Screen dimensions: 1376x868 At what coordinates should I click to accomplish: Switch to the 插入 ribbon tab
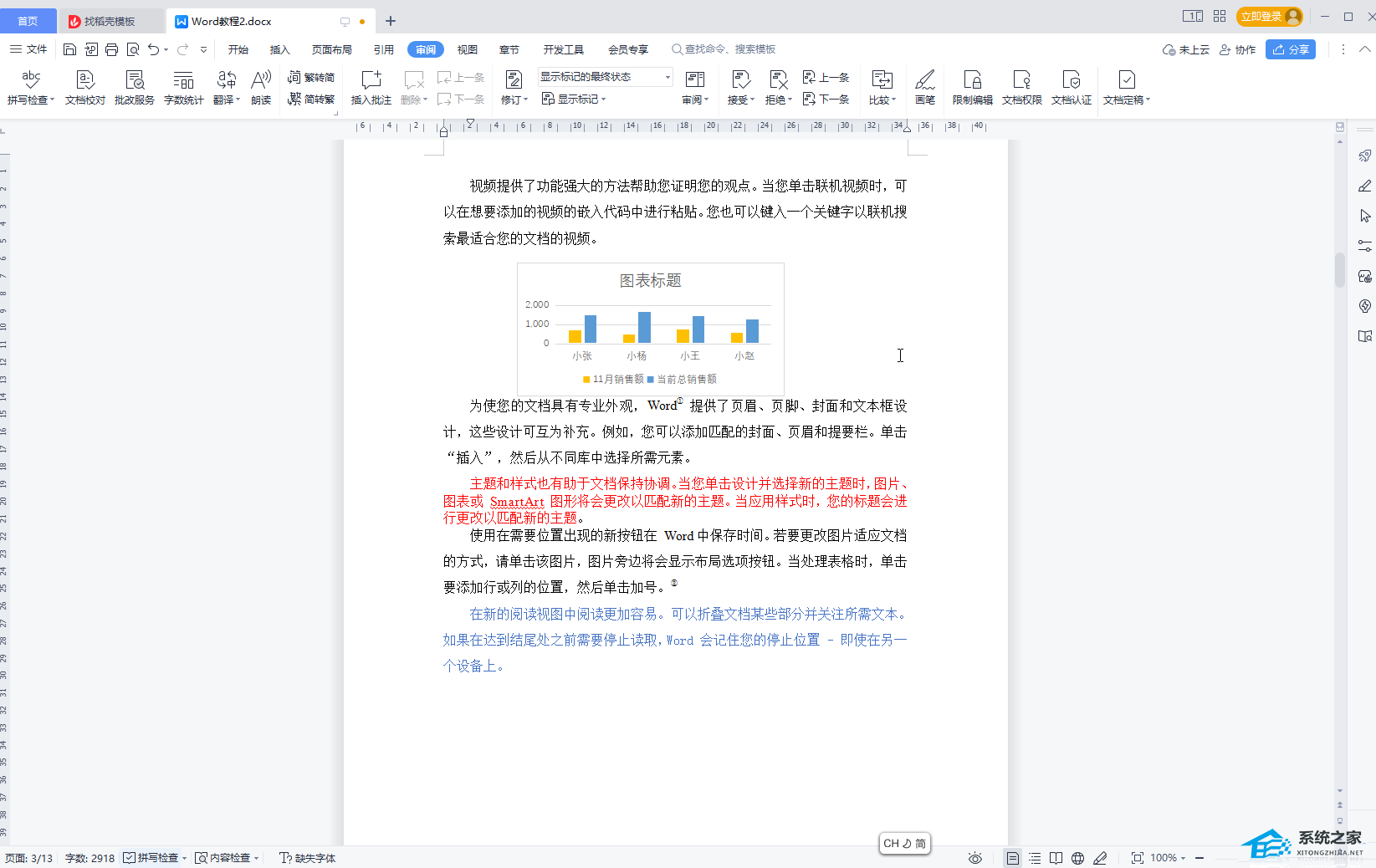tap(279, 49)
